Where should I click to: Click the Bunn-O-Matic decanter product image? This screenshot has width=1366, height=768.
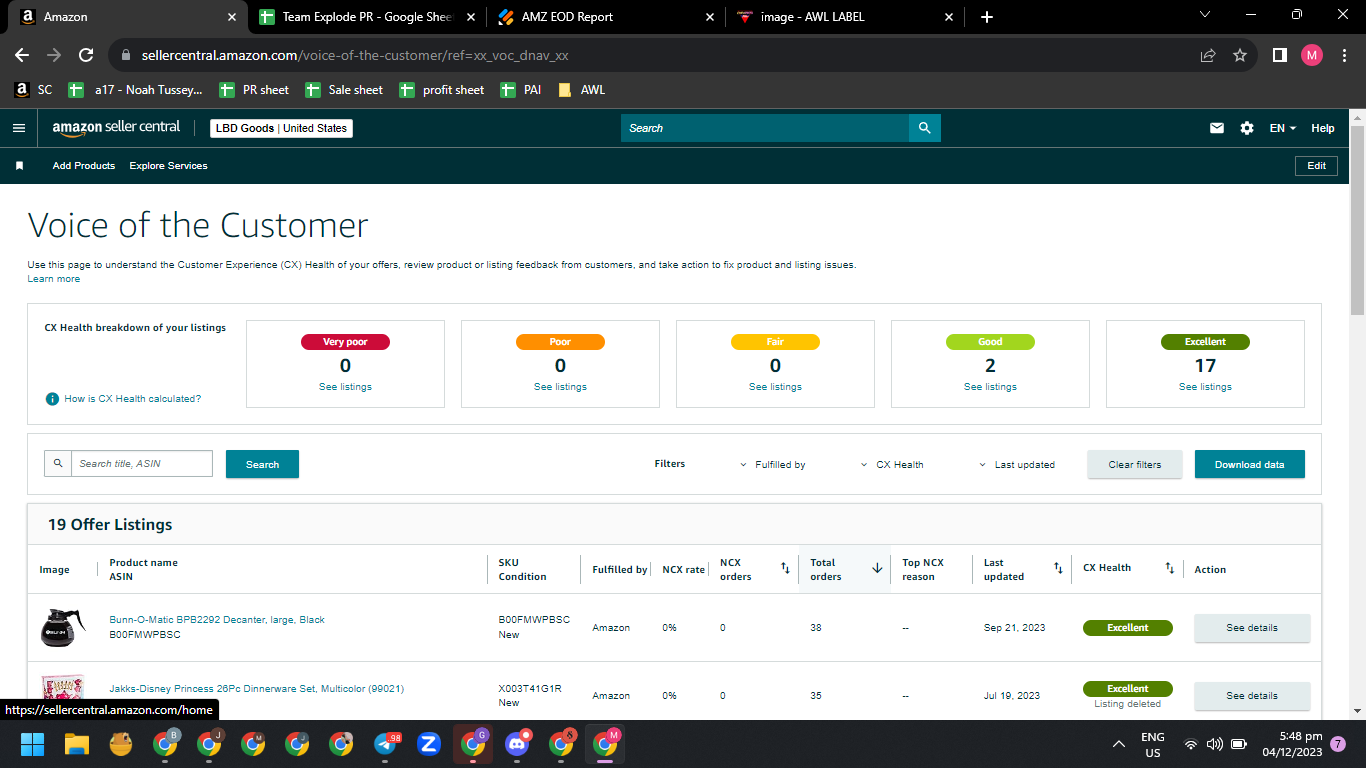[62, 628]
